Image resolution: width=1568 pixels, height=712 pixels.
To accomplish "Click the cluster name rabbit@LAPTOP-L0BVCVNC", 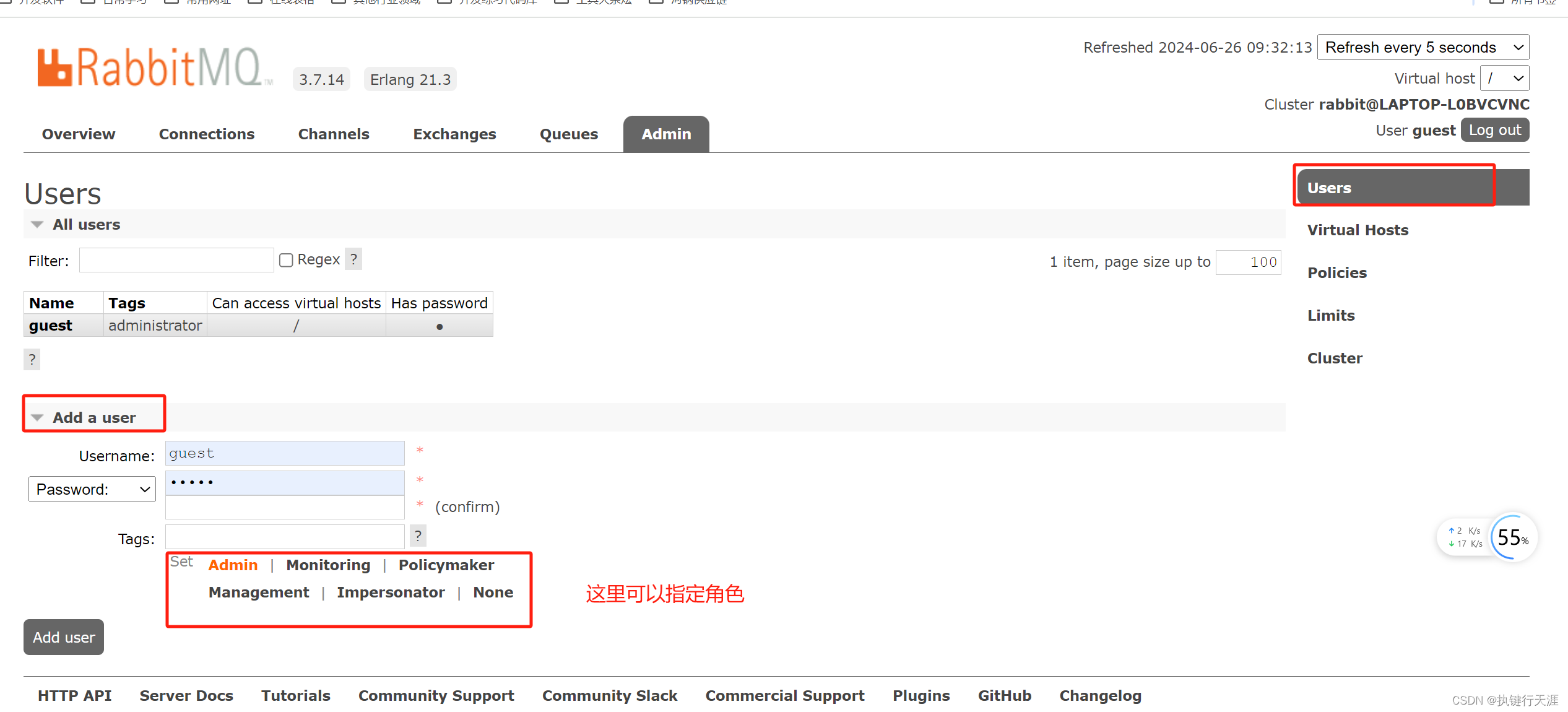I will 1424,105.
